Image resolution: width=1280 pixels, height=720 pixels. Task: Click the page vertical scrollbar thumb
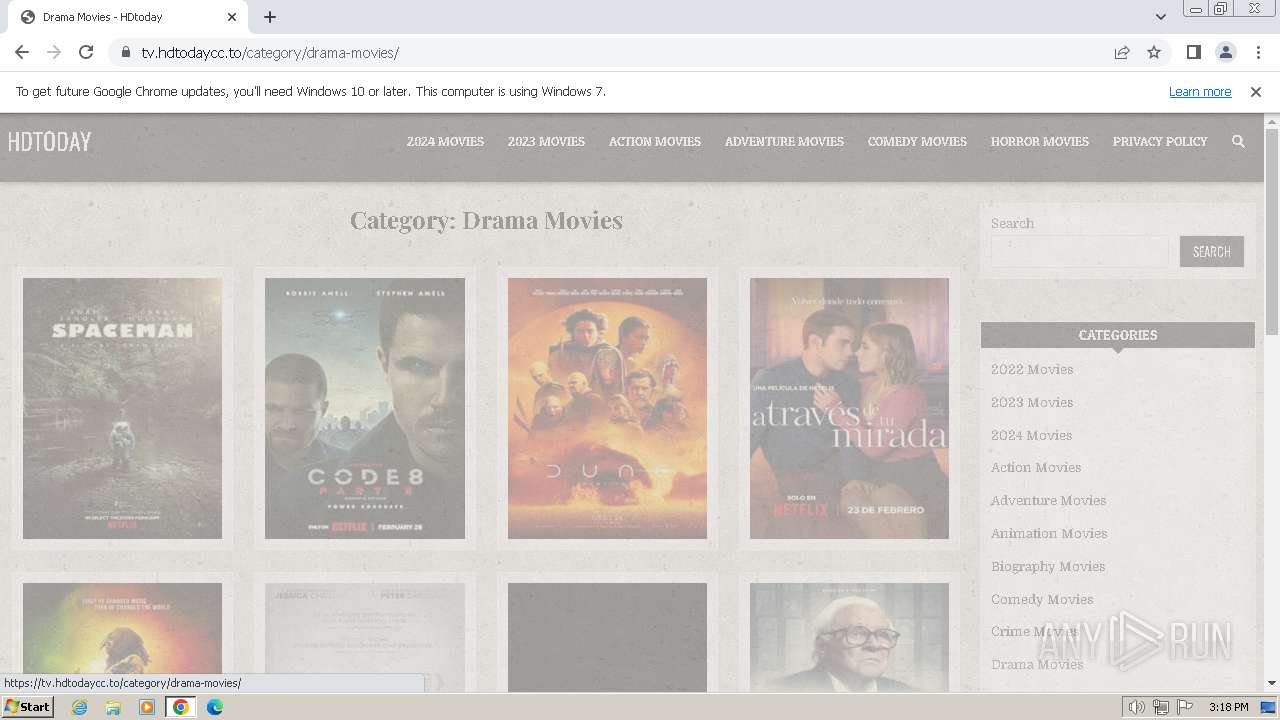click(x=1272, y=232)
